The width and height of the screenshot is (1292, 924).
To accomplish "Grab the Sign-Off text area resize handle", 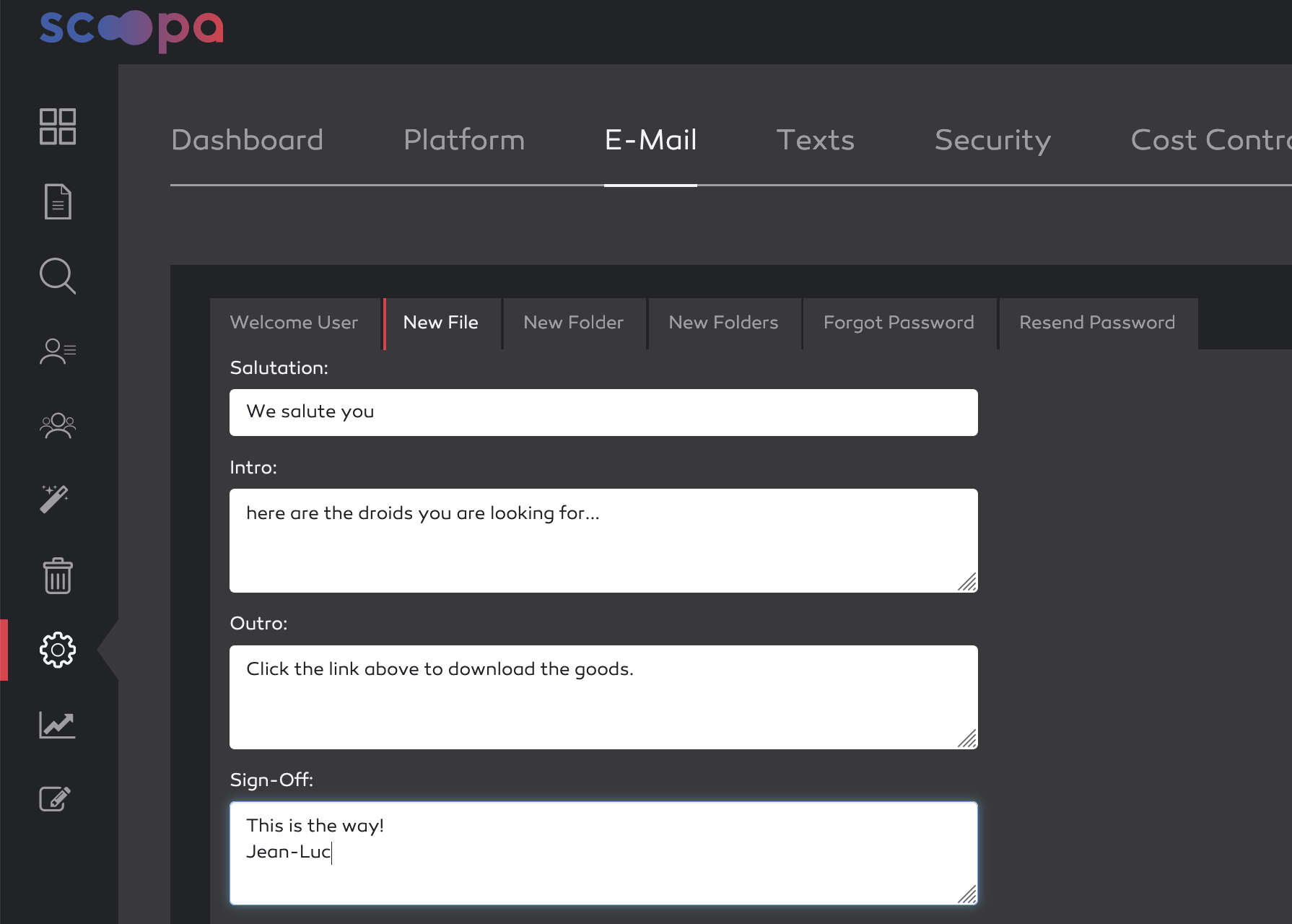I will click(x=968, y=895).
